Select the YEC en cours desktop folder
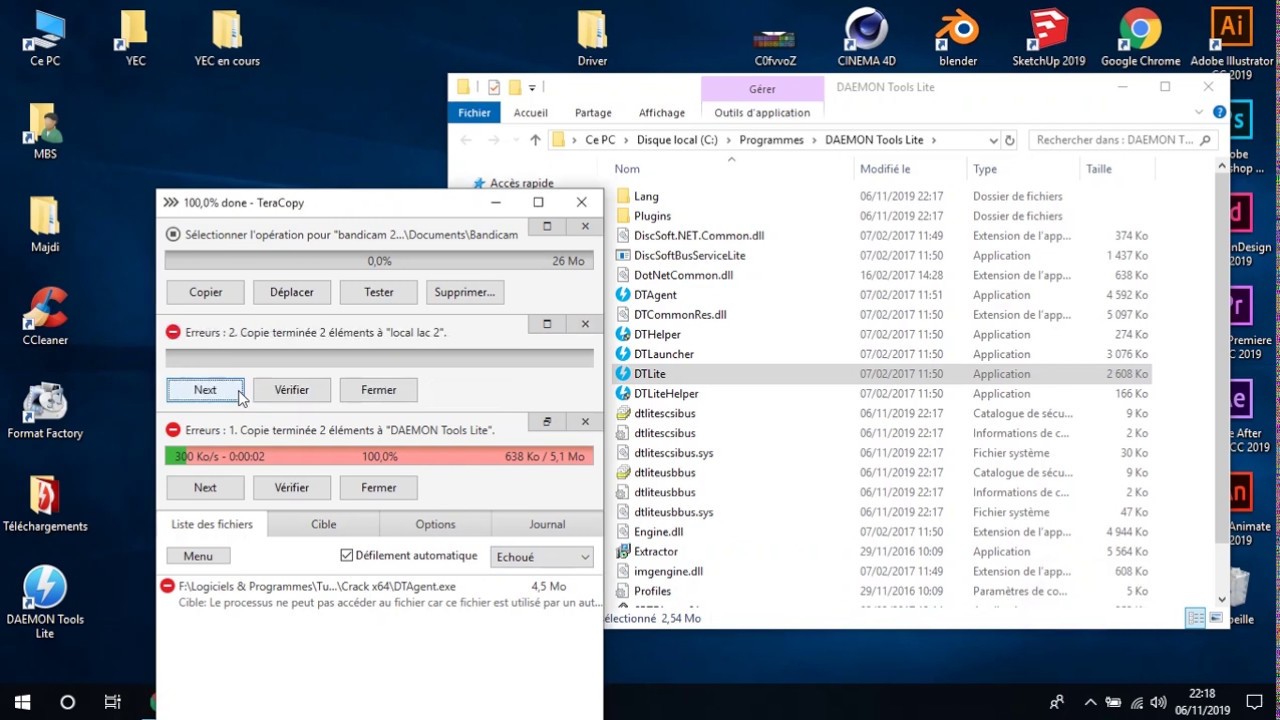 pos(227,38)
